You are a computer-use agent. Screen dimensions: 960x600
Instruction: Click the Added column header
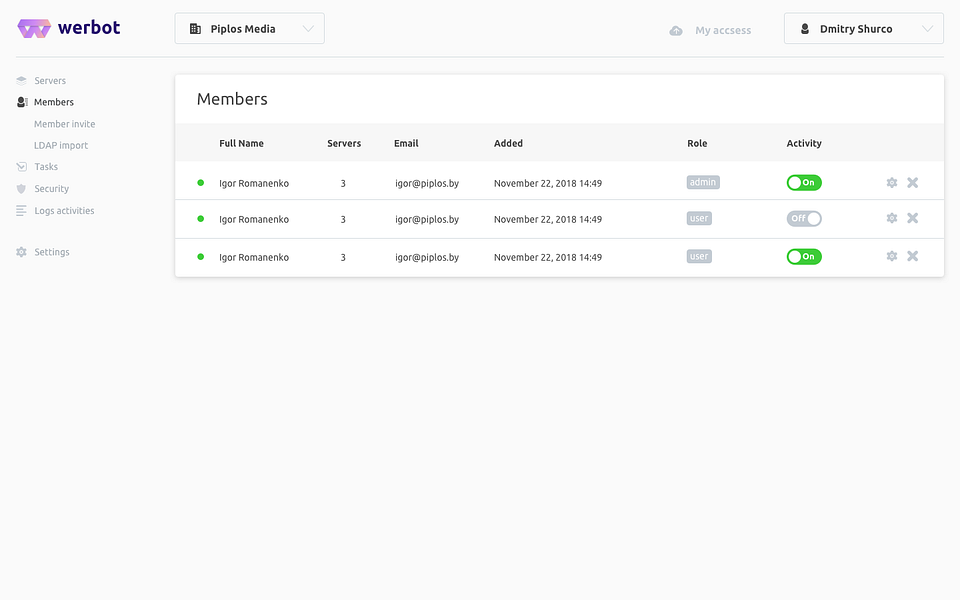click(508, 143)
